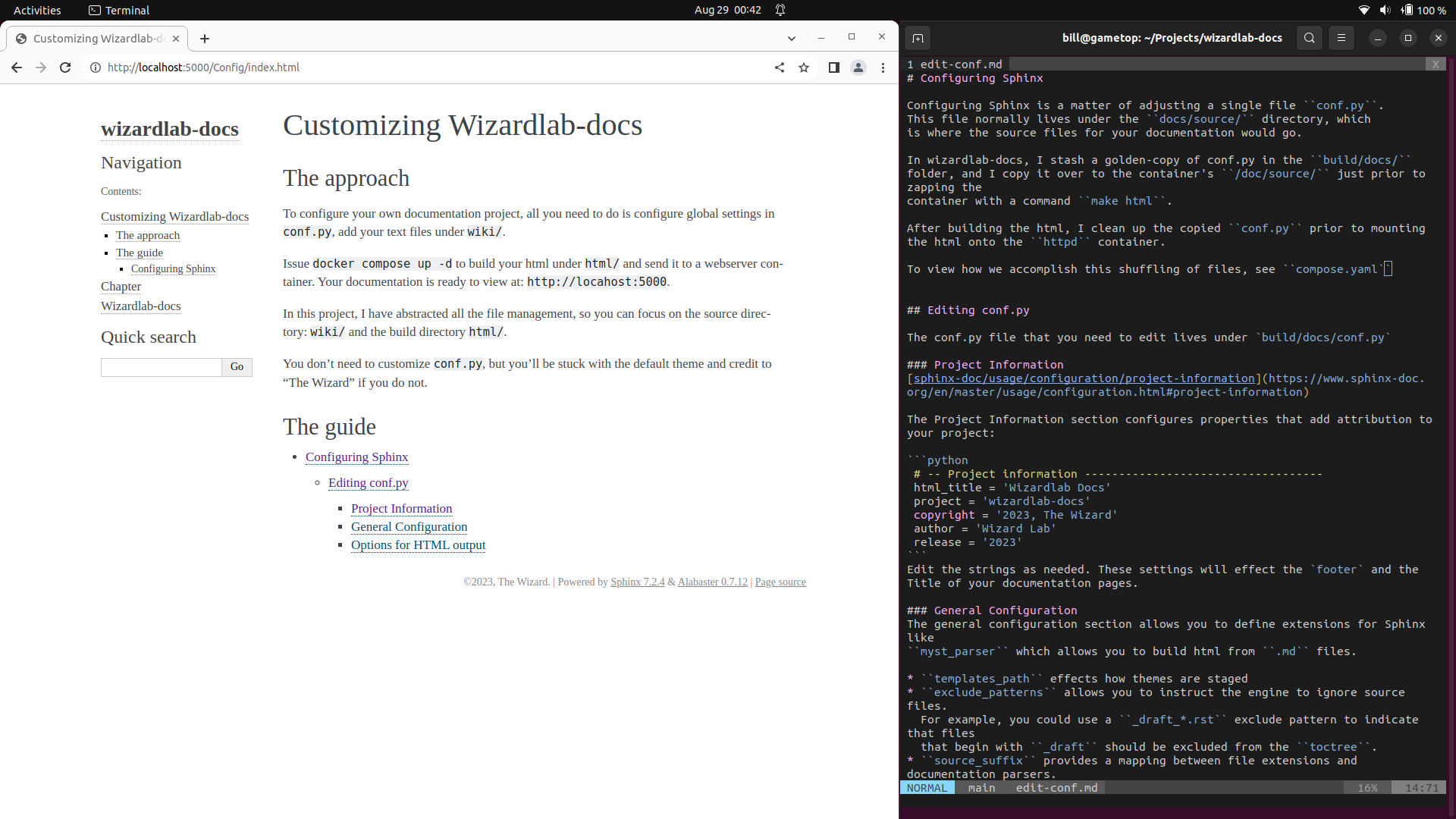Open the Activities overview

[37, 10]
